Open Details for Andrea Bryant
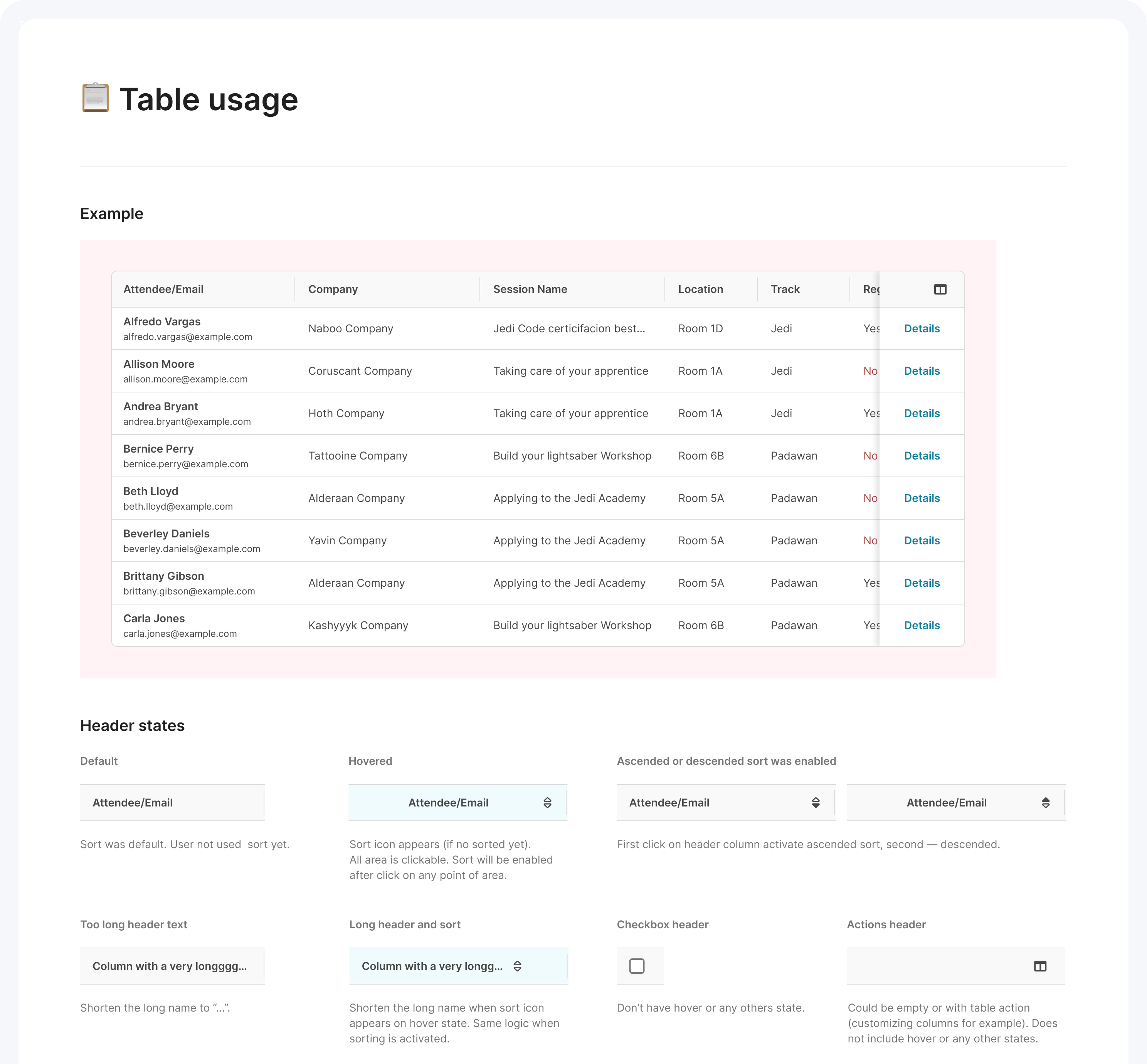Screen dimensions: 1147x1064 922,413
